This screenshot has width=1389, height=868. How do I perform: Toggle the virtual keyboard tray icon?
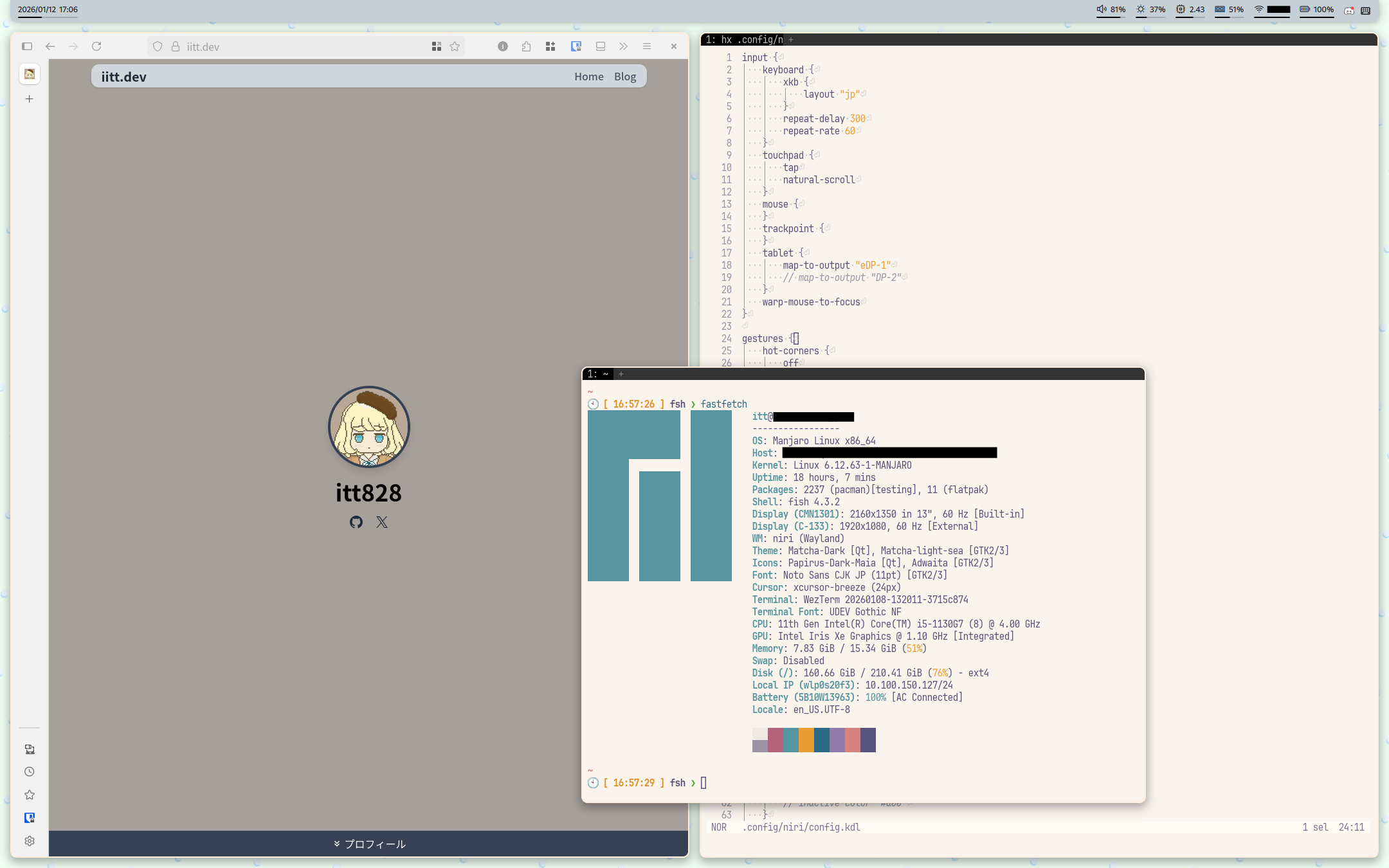coord(1365,10)
